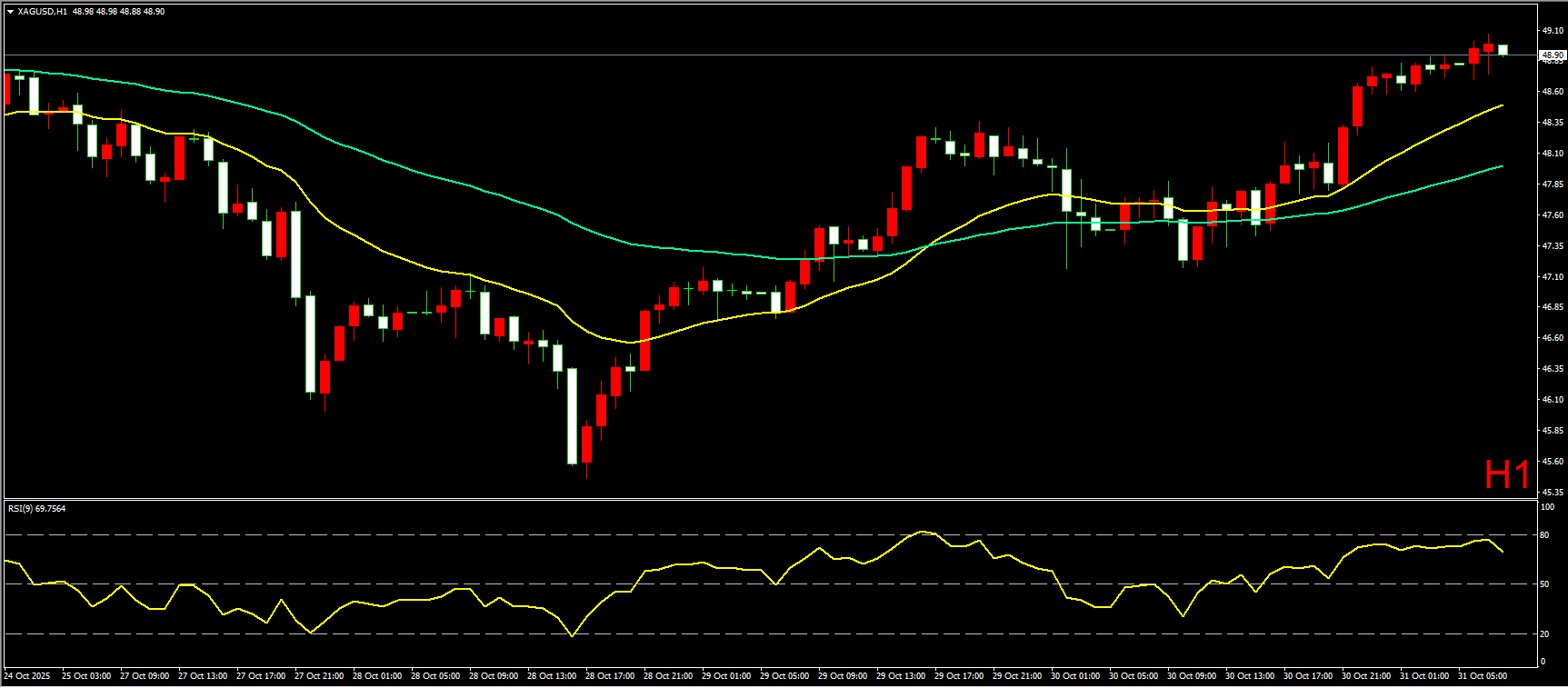Click the large red H1 timeframe label
This screenshot has width=1568, height=688.
click(x=1506, y=474)
